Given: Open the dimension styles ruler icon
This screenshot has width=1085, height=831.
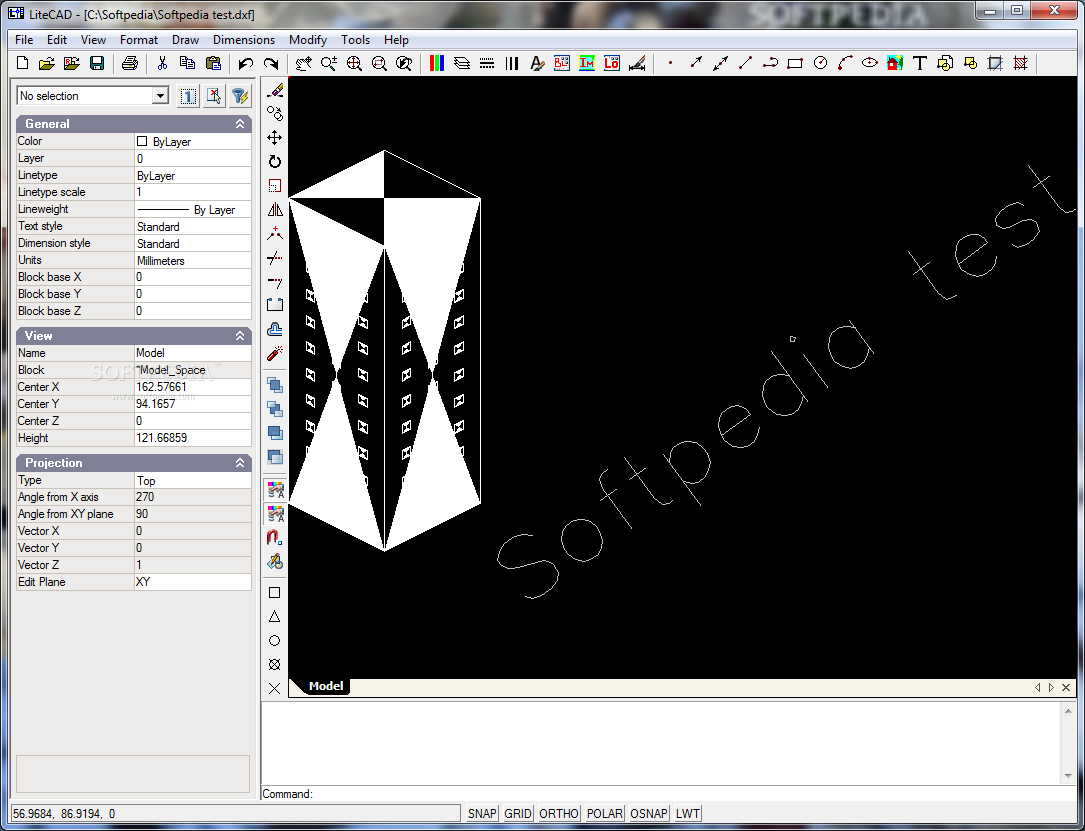Looking at the screenshot, I should pyautogui.click(x=637, y=64).
